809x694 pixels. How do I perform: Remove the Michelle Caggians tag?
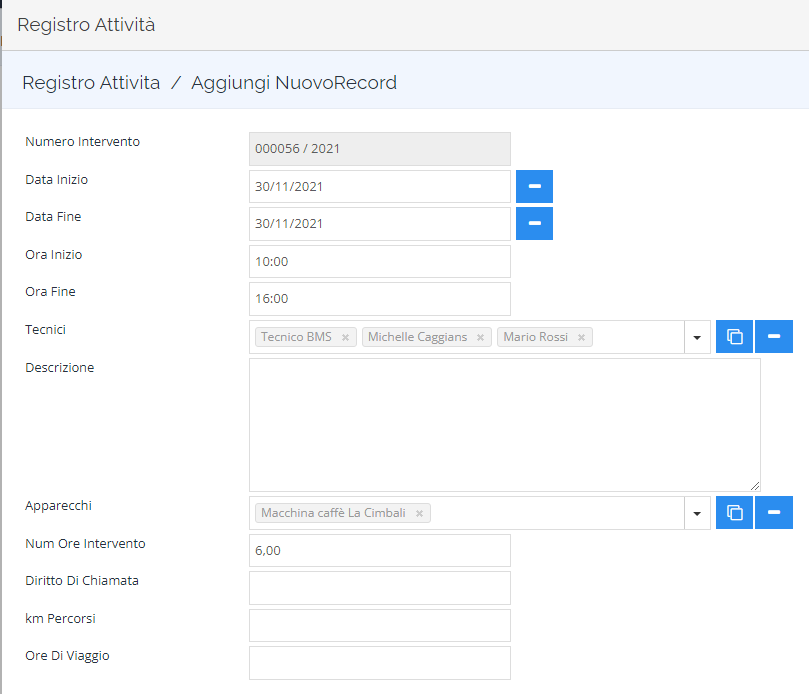tap(480, 337)
